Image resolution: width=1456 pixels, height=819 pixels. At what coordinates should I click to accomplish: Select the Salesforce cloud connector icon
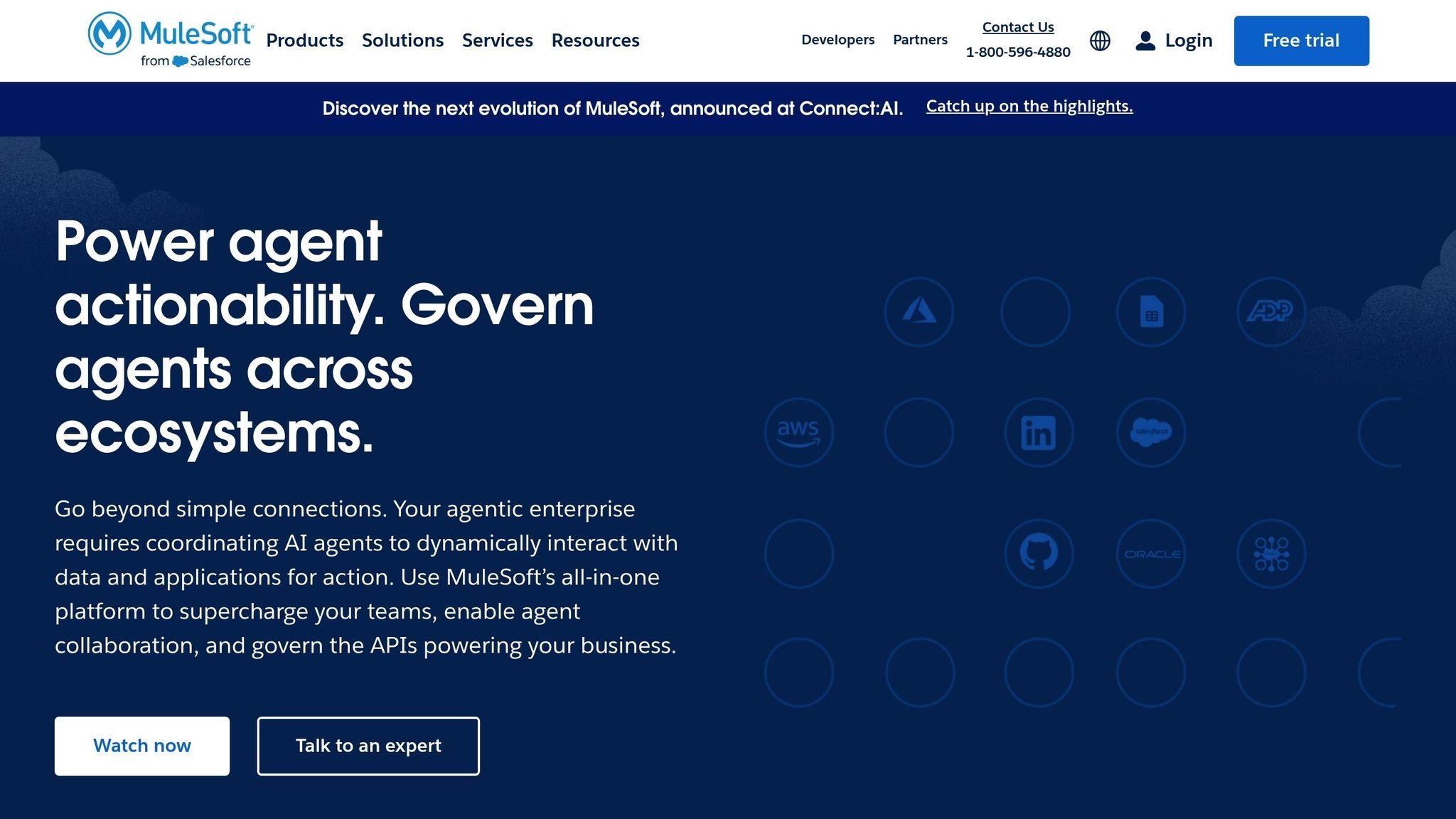[1151, 432]
